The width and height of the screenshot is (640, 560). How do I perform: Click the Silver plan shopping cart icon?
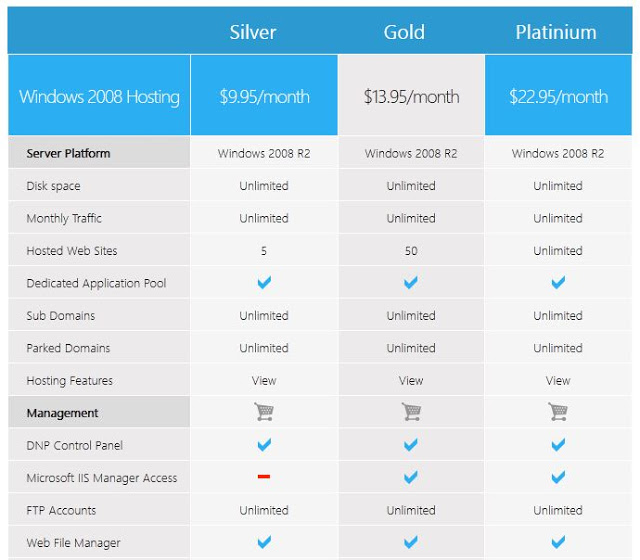(264, 412)
